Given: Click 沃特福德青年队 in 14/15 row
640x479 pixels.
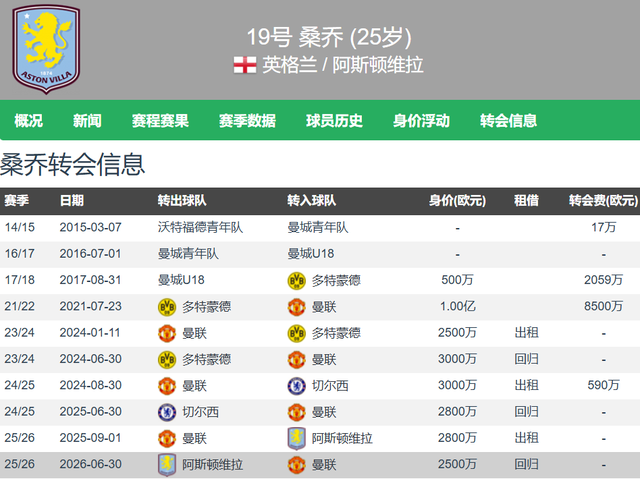Looking at the screenshot, I should pos(200,227).
